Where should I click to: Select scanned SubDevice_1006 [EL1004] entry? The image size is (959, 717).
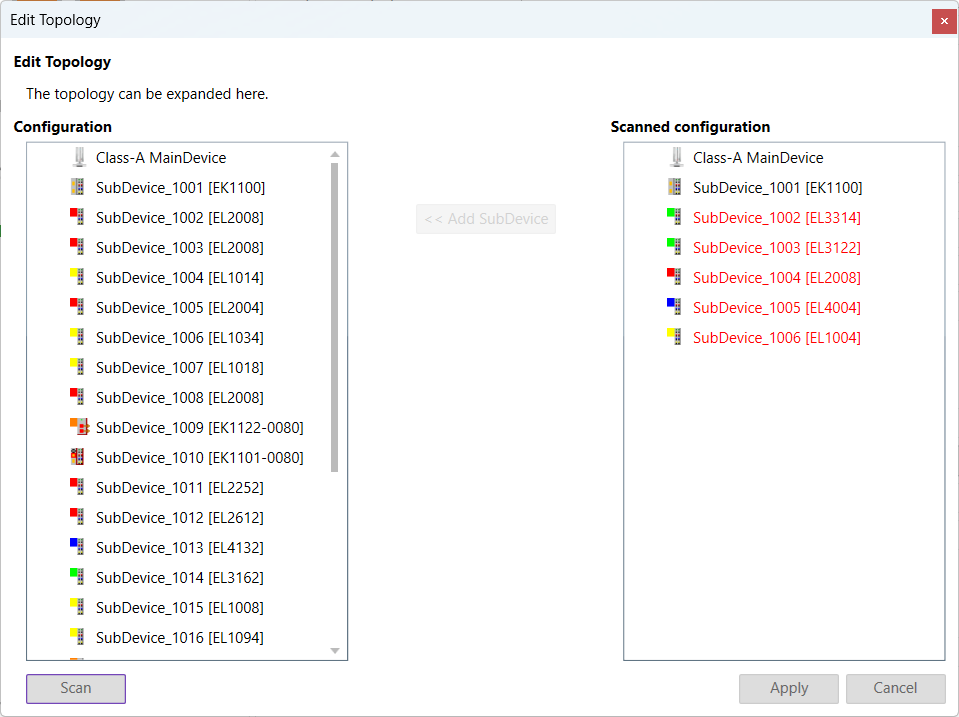click(776, 337)
